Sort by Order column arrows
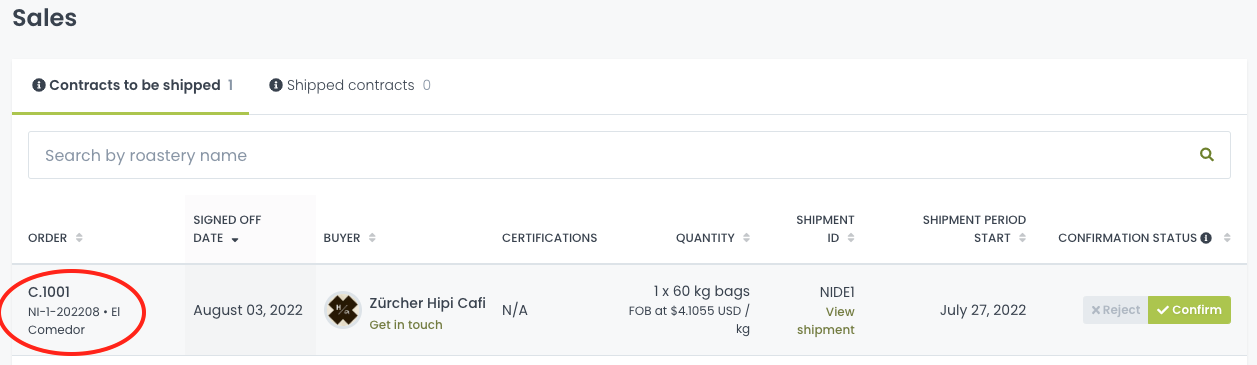 (79, 238)
